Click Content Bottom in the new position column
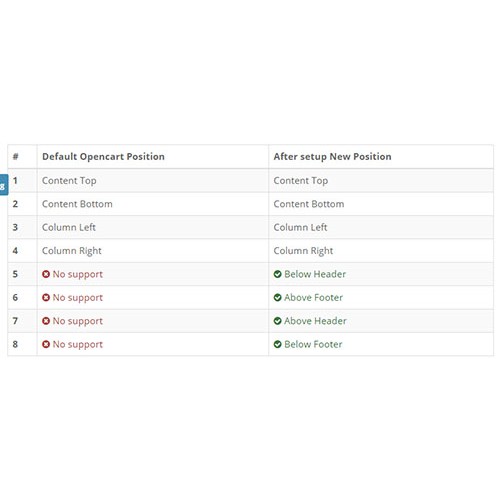Viewport: 500px width, 500px height. coord(309,204)
